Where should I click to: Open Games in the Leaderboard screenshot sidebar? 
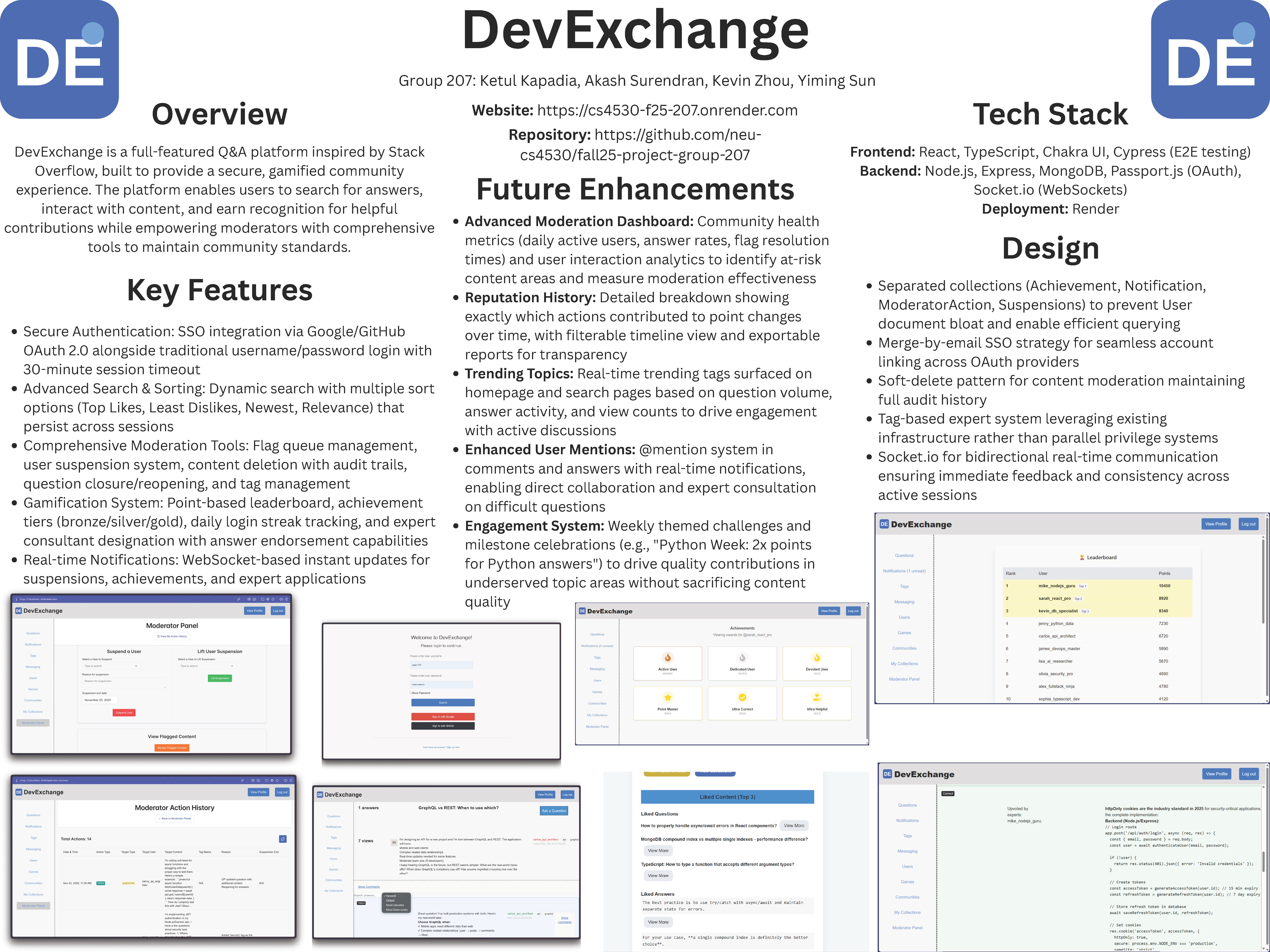[904, 633]
